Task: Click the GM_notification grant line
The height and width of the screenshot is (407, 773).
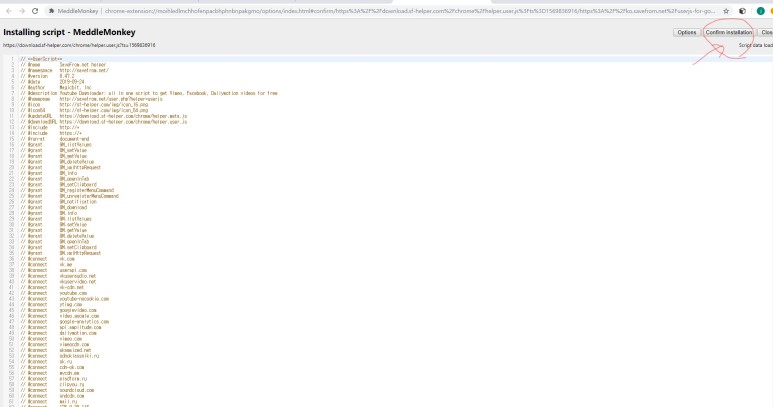Action: (x=58, y=202)
